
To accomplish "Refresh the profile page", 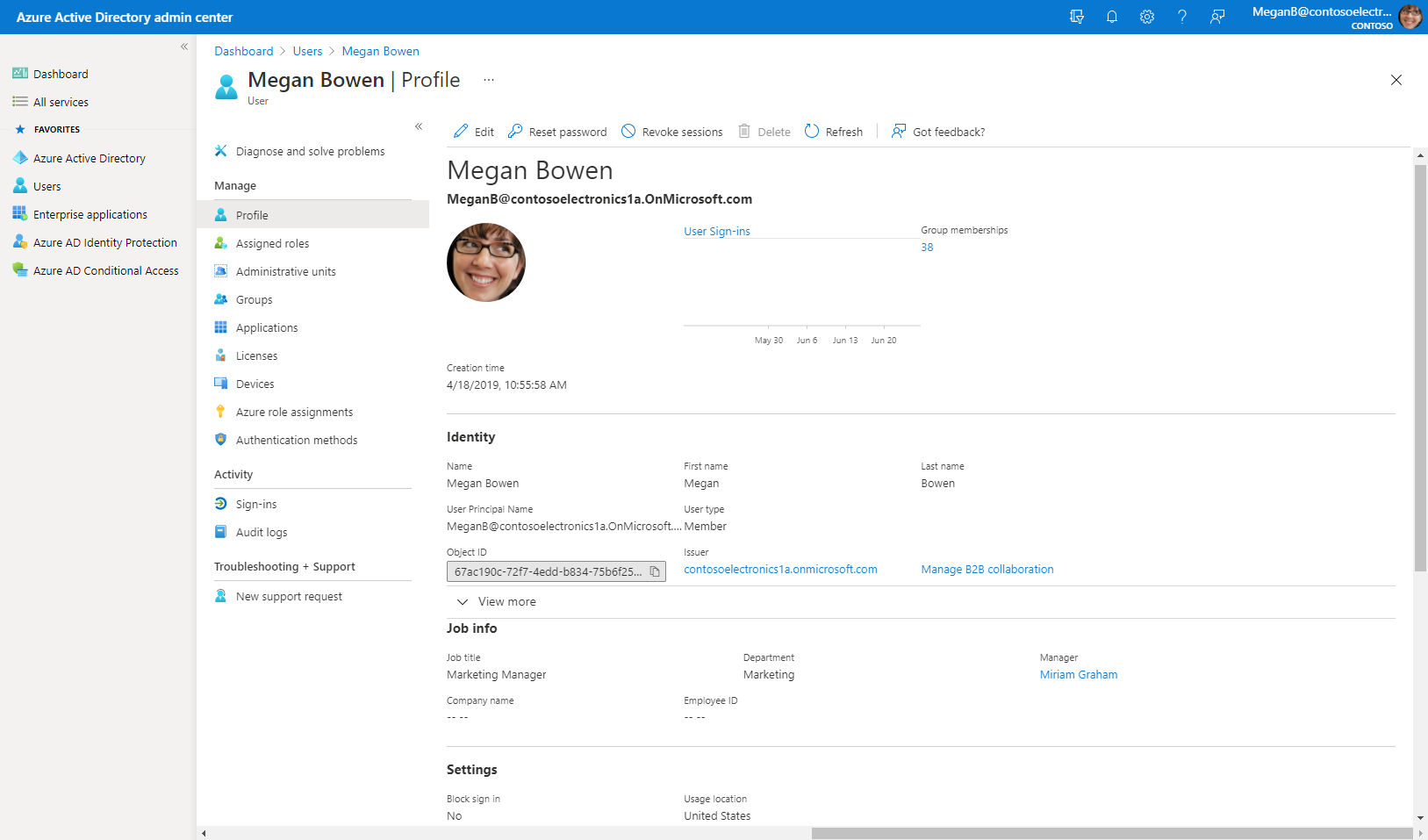I will click(x=834, y=132).
